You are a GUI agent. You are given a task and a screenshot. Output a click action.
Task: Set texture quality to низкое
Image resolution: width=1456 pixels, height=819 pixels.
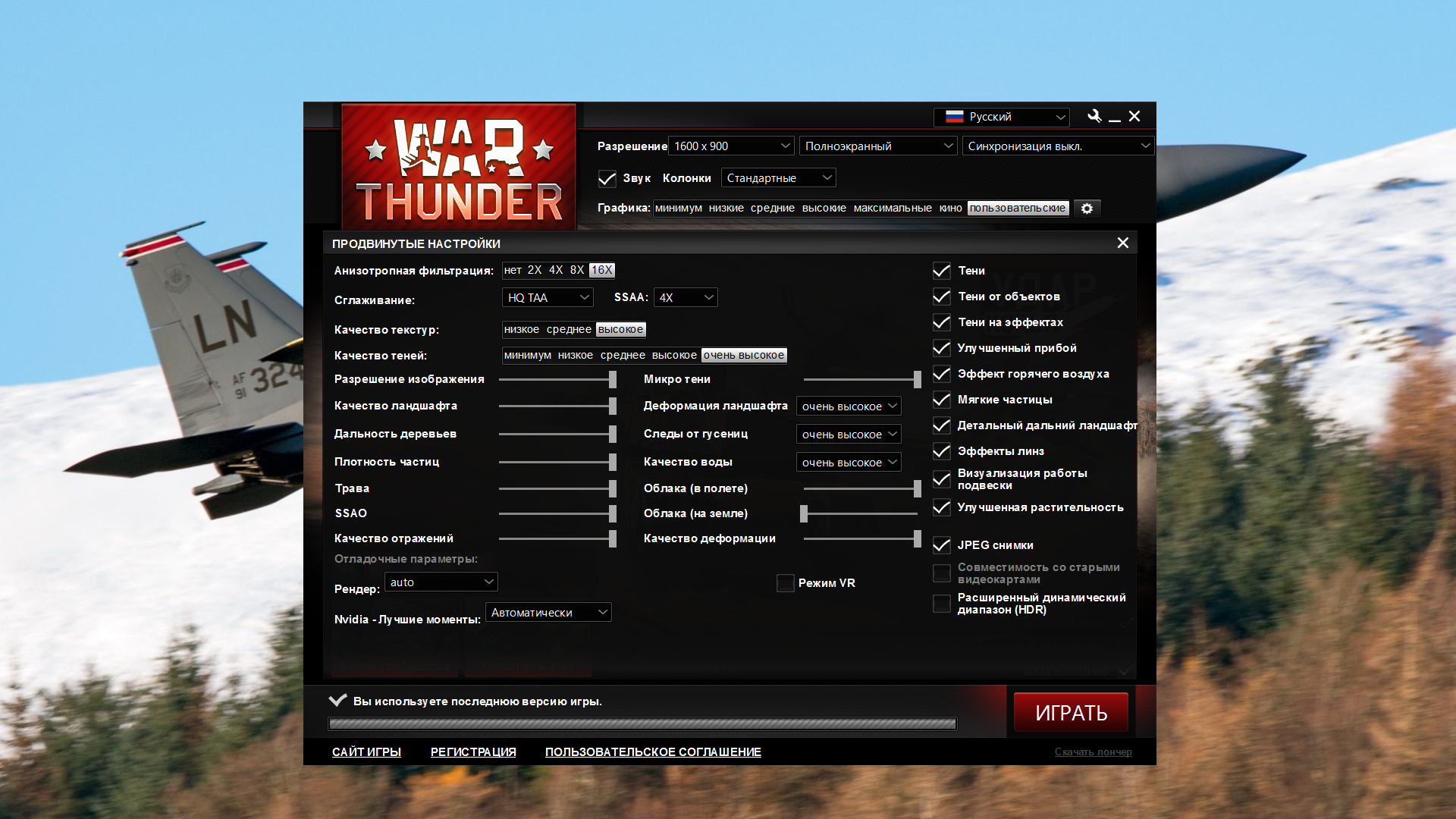coord(521,329)
